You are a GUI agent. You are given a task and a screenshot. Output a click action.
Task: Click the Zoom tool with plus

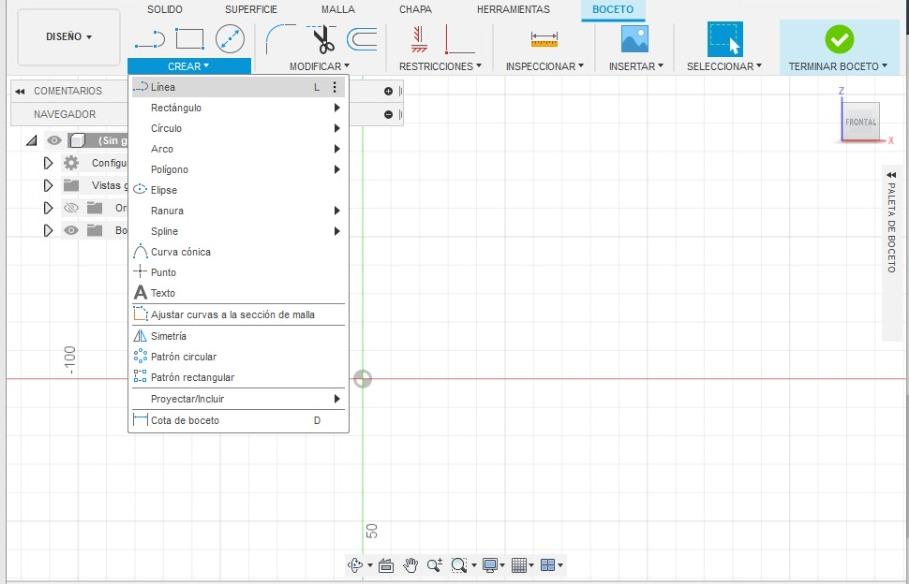tap(434, 565)
